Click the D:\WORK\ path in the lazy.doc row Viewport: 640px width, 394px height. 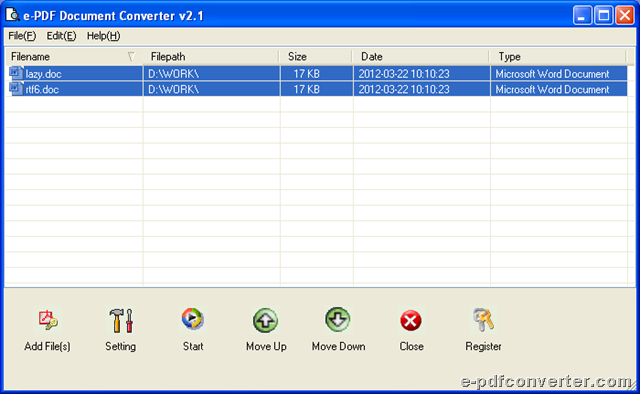(173, 74)
